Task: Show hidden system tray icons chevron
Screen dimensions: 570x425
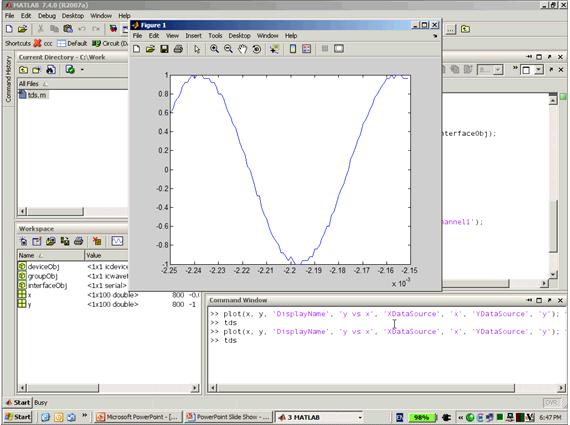Action: (461, 417)
